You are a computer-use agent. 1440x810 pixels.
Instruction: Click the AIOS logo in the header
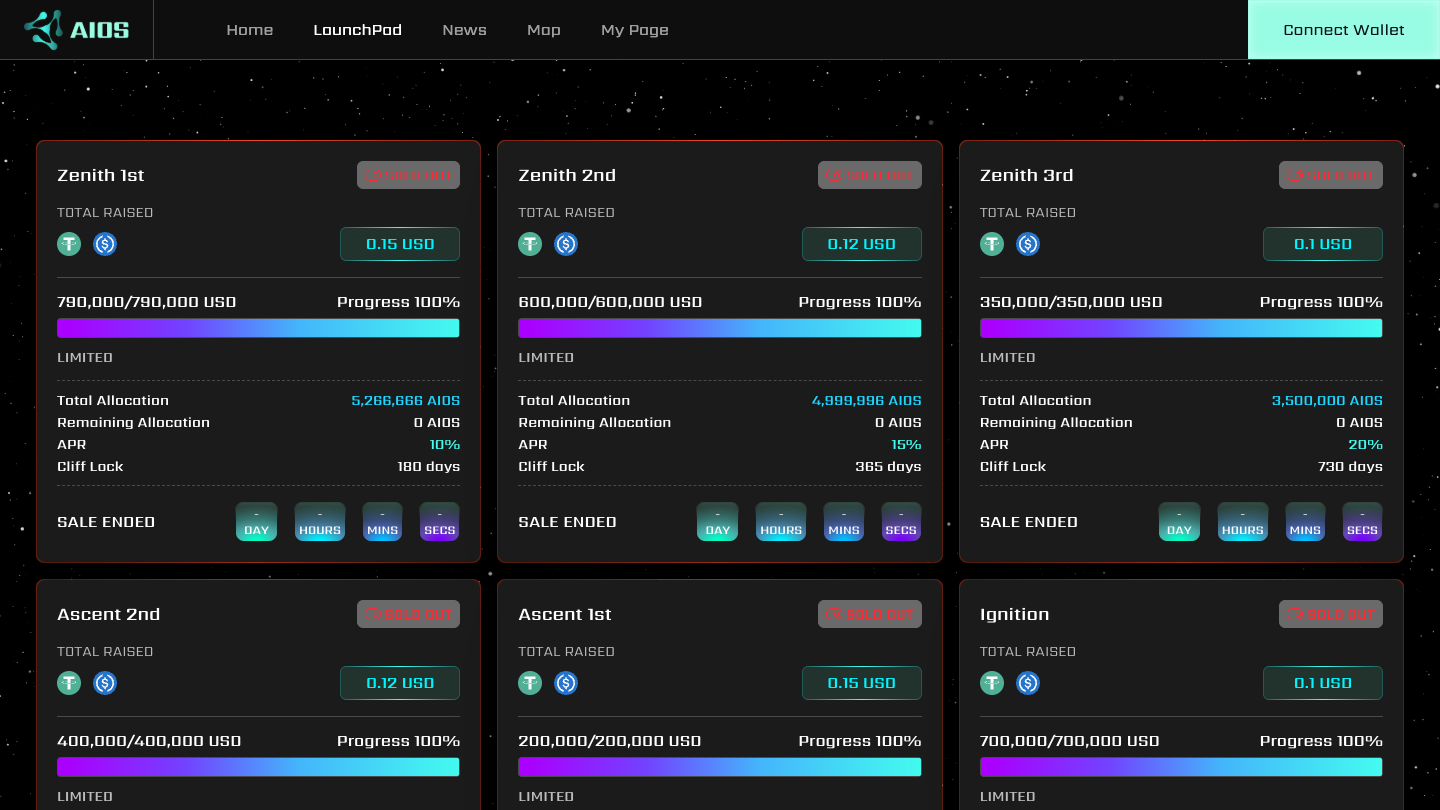click(x=77, y=30)
